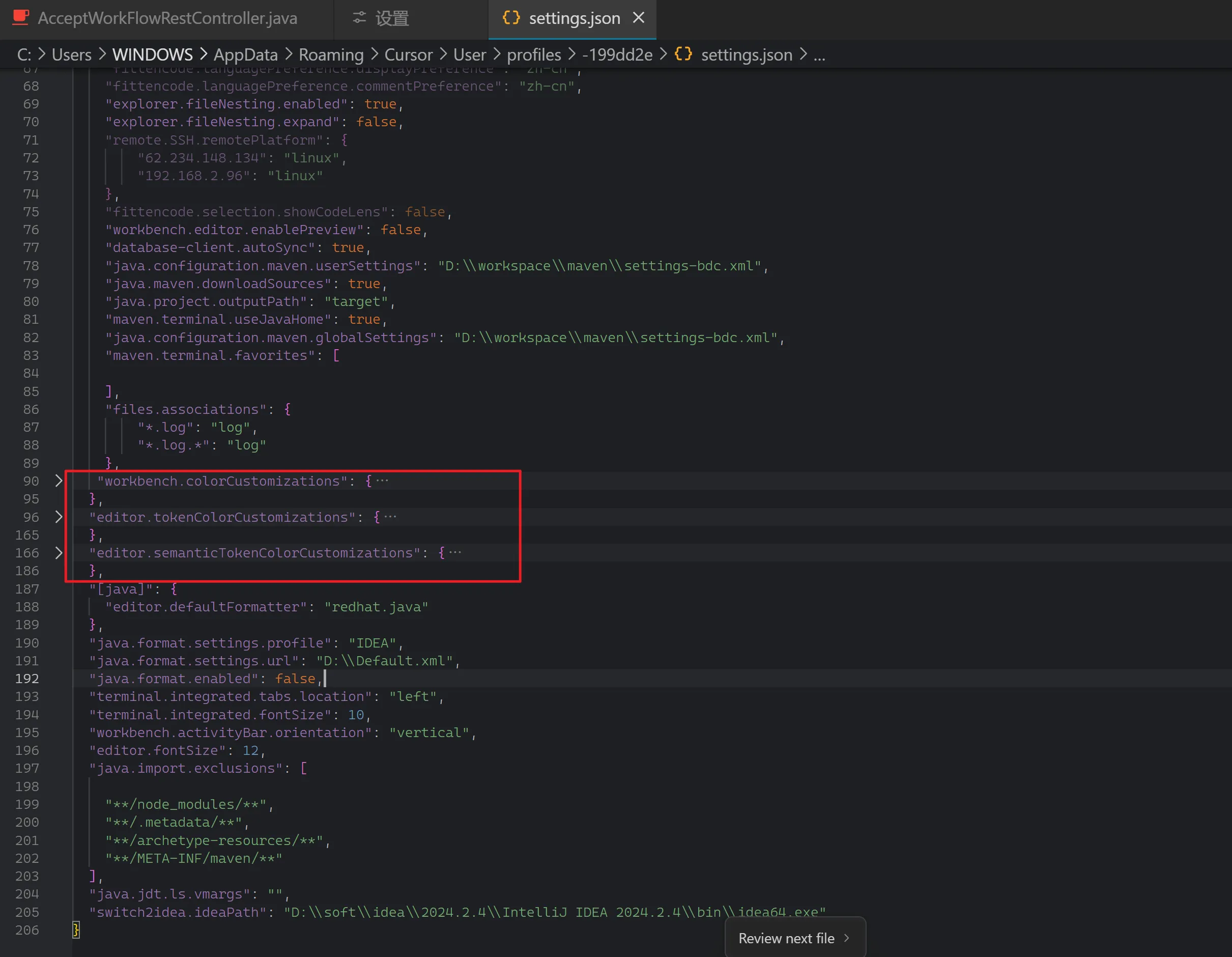The image size is (1232, 957).
Task: Click the JSON braces icon in breadcrumb
Action: tap(683, 54)
